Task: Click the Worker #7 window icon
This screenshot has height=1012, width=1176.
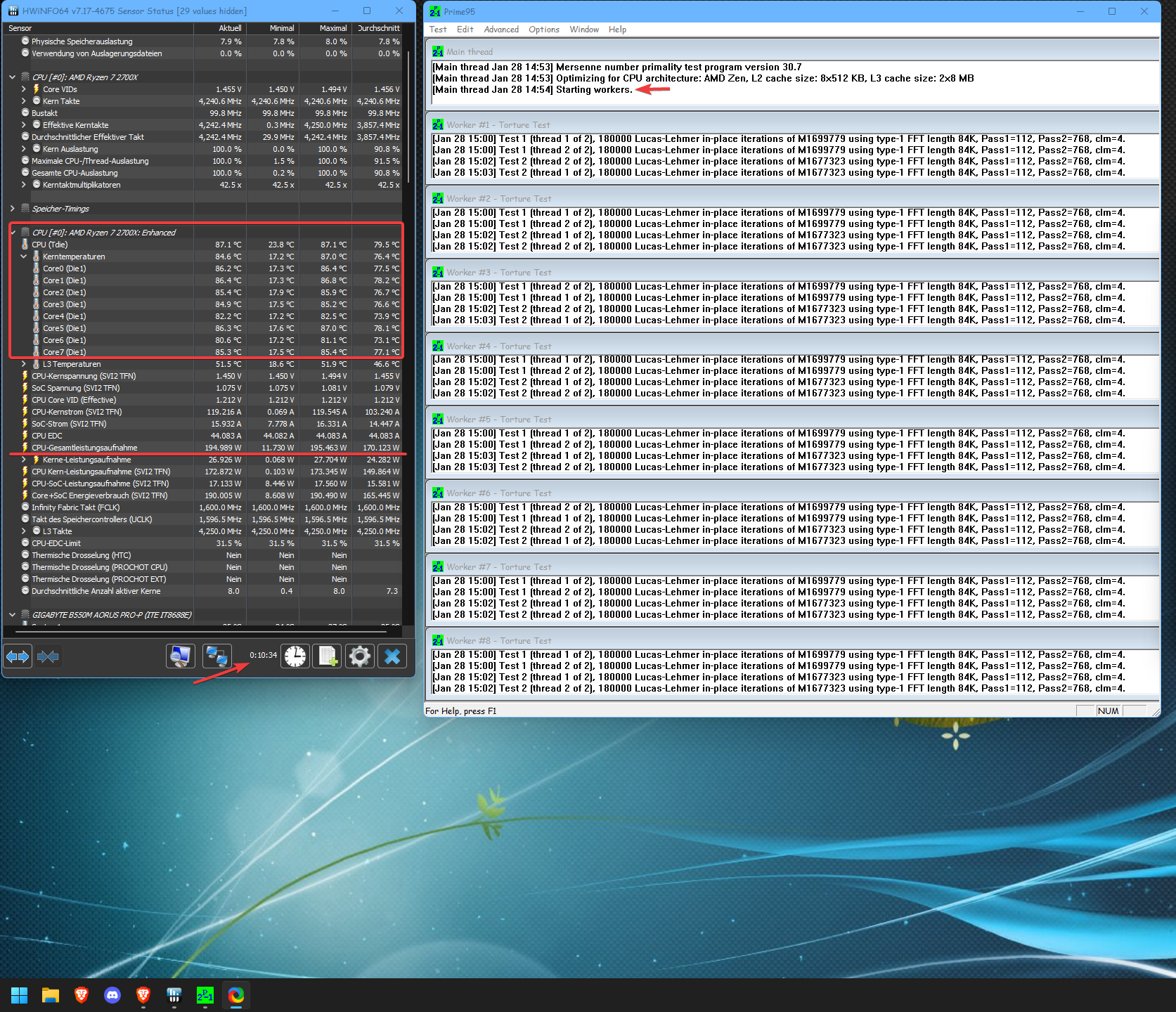Action: [438, 567]
